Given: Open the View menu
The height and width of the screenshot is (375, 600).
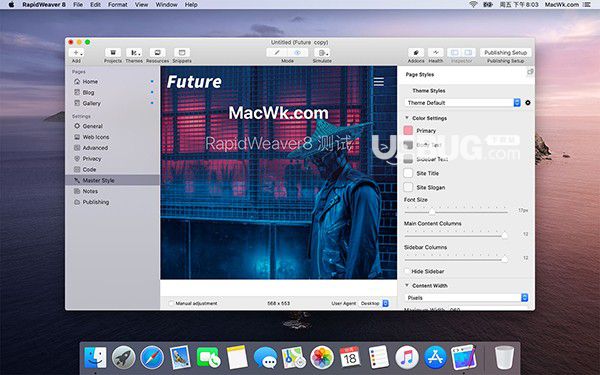Looking at the screenshot, I should coord(141,5).
